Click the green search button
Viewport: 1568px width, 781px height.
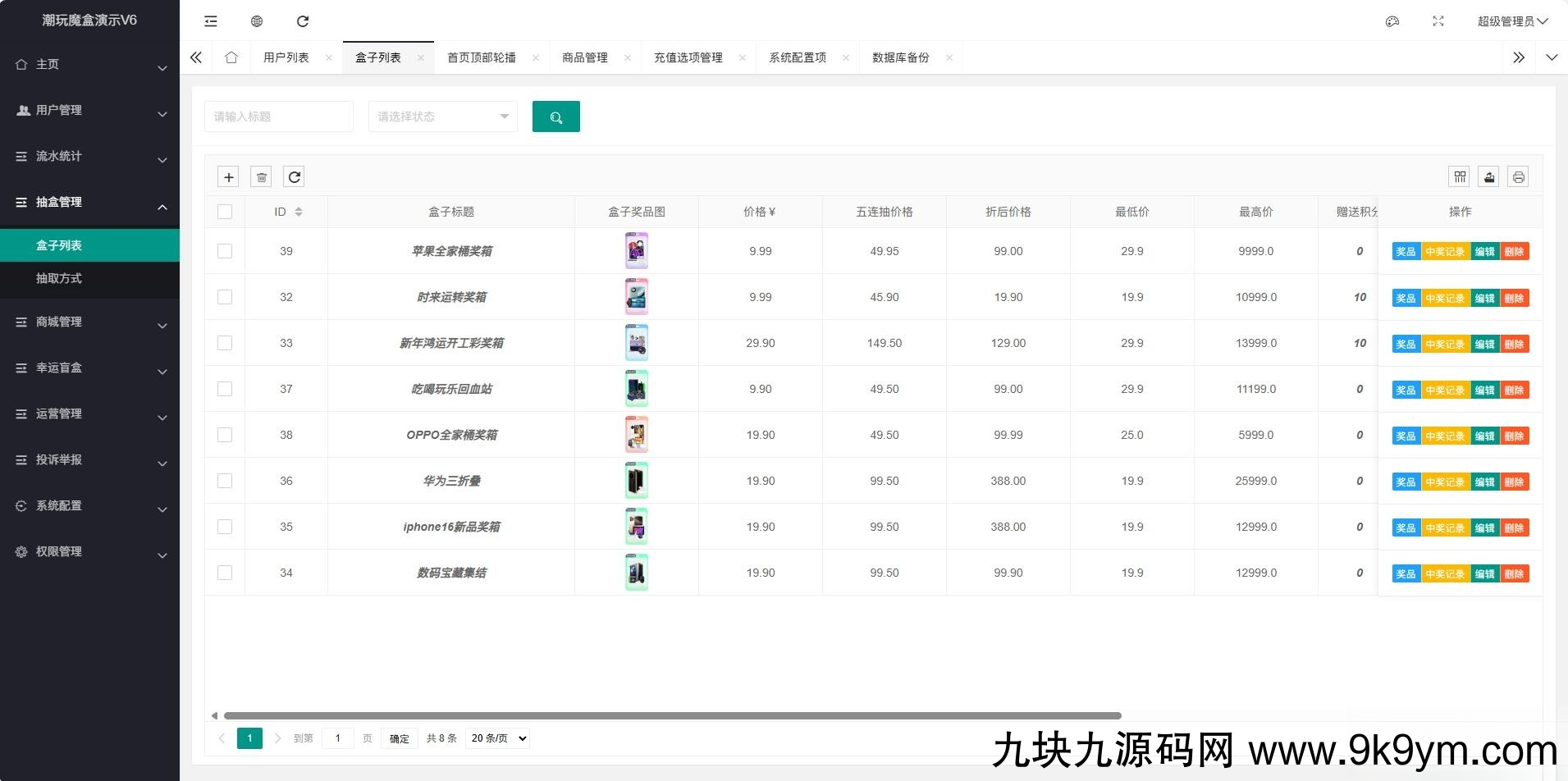tap(555, 116)
